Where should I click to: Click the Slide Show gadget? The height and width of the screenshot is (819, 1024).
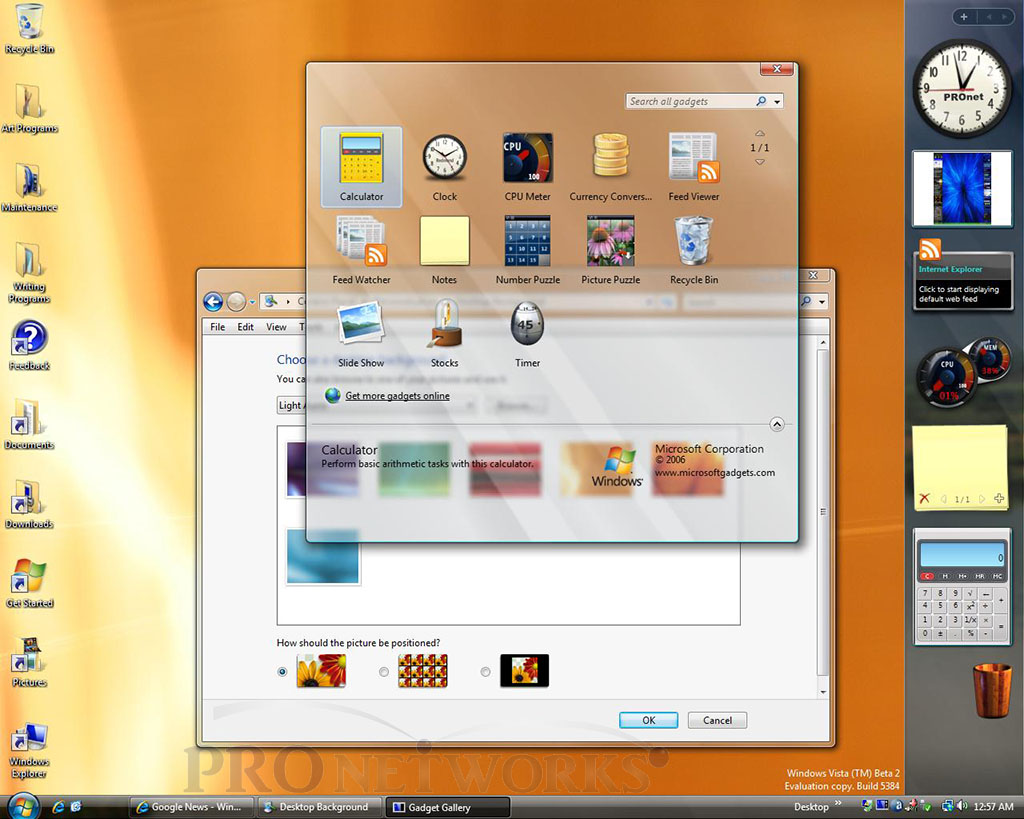pyautogui.click(x=361, y=324)
